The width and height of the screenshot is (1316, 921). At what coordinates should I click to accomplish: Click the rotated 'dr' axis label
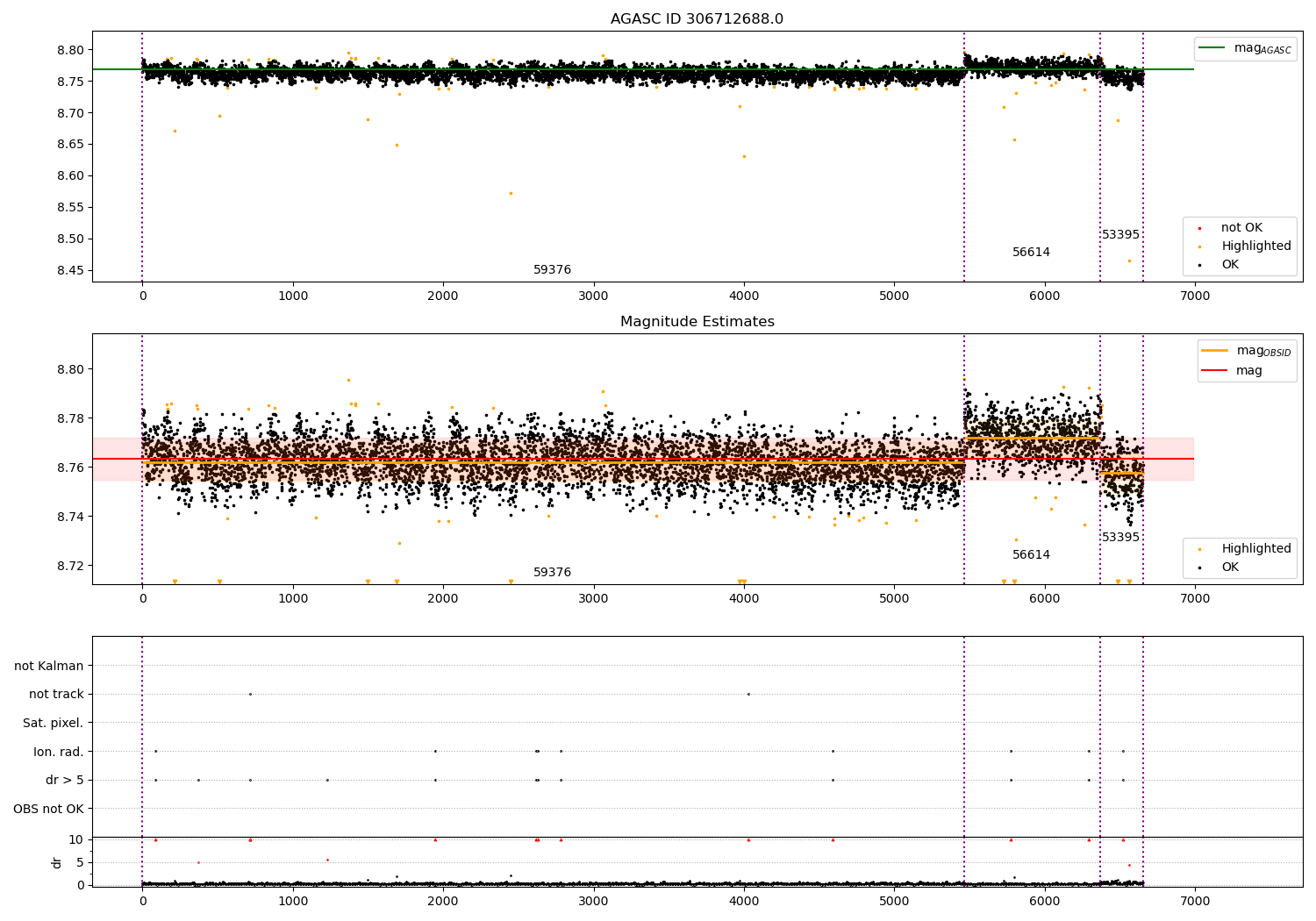tap(57, 863)
